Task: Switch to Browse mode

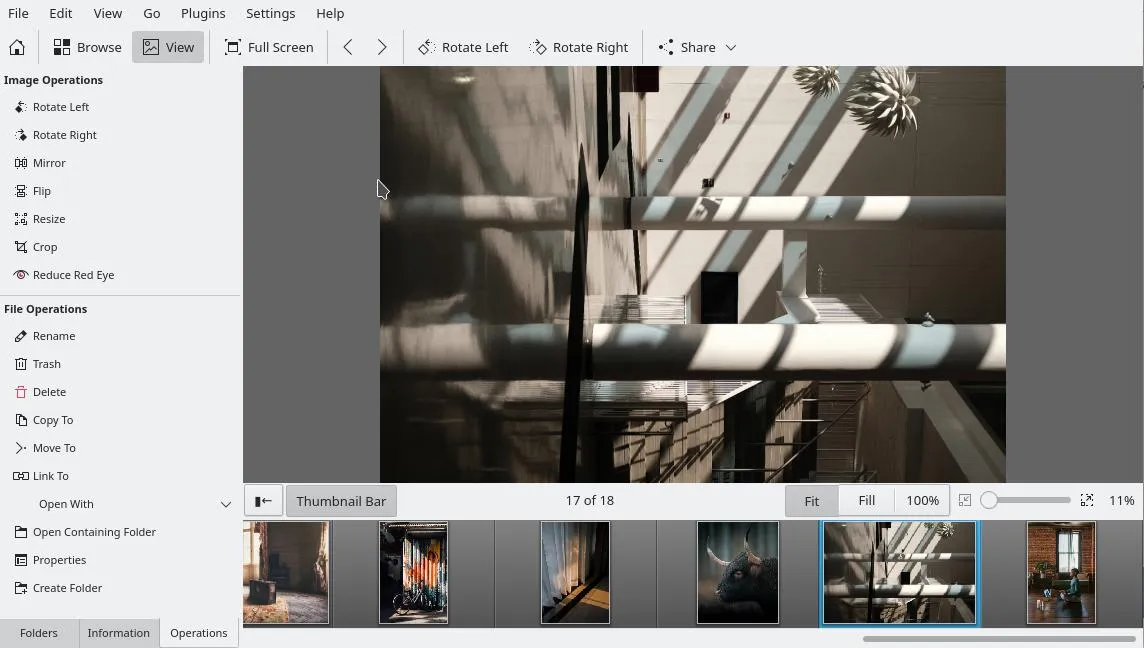Action: (x=86, y=46)
